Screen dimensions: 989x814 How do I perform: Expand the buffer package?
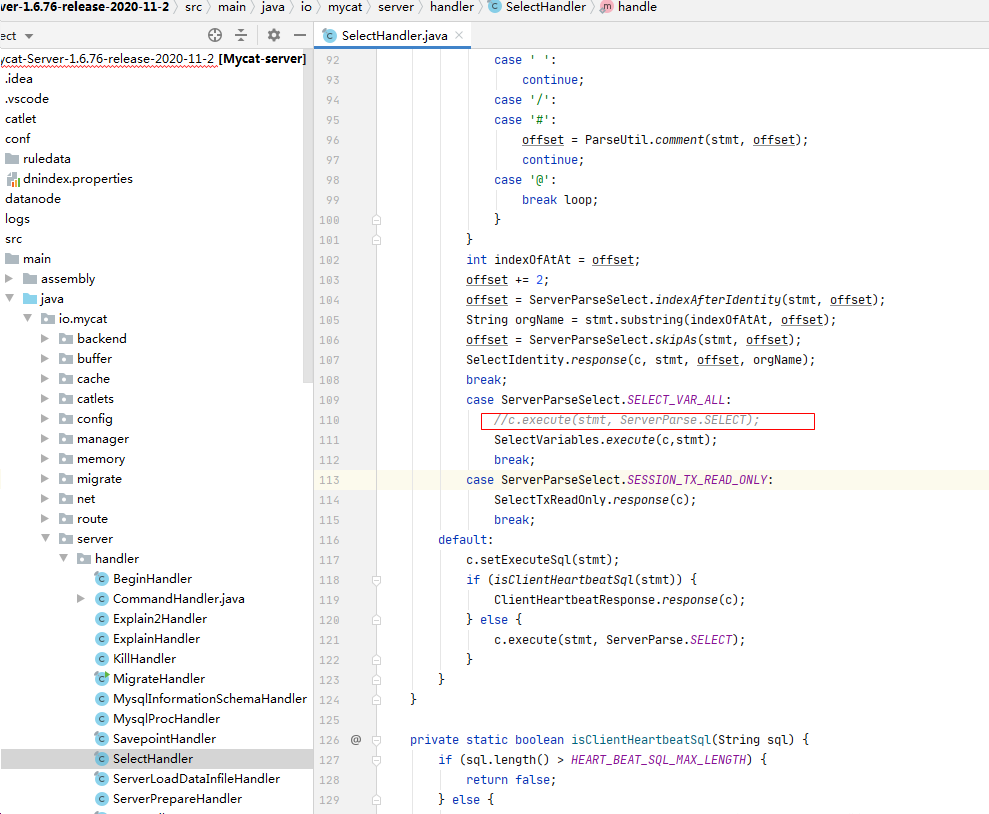pos(45,358)
